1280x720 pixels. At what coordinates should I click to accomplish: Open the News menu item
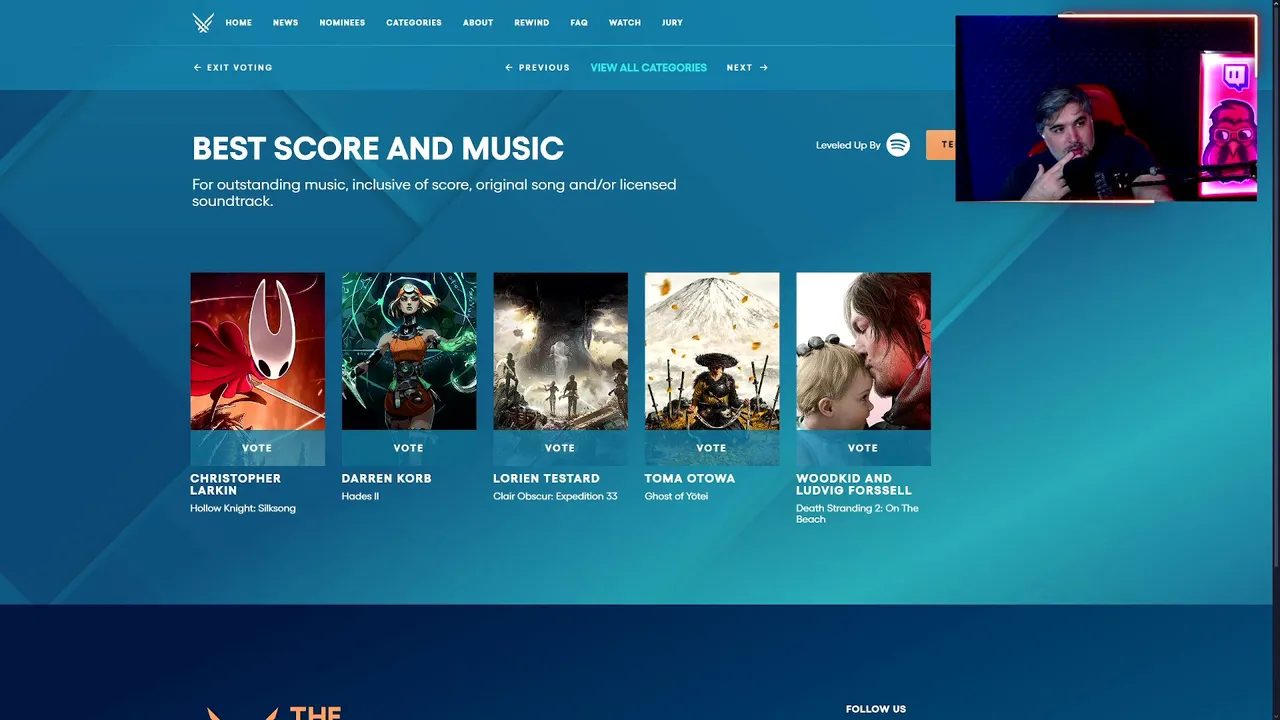click(286, 23)
